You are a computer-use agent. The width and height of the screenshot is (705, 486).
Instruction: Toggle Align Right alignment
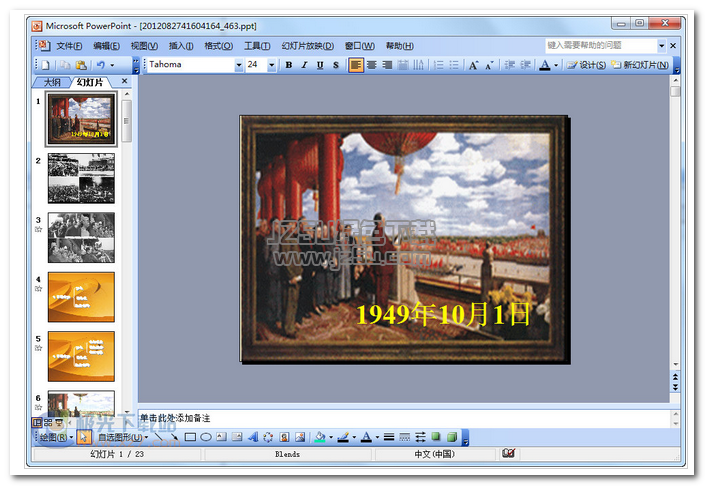[387, 65]
